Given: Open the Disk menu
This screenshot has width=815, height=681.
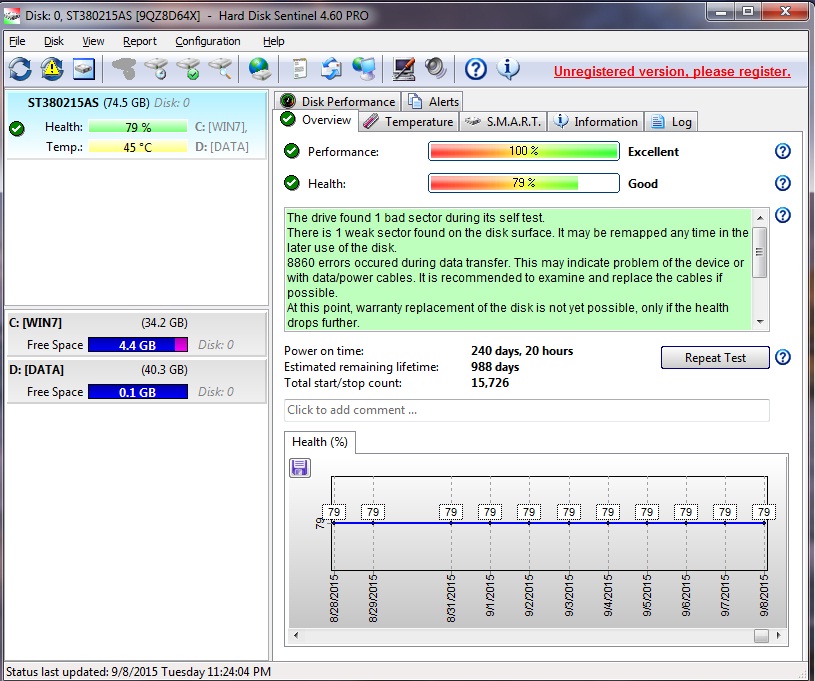Looking at the screenshot, I should [x=54, y=41].
